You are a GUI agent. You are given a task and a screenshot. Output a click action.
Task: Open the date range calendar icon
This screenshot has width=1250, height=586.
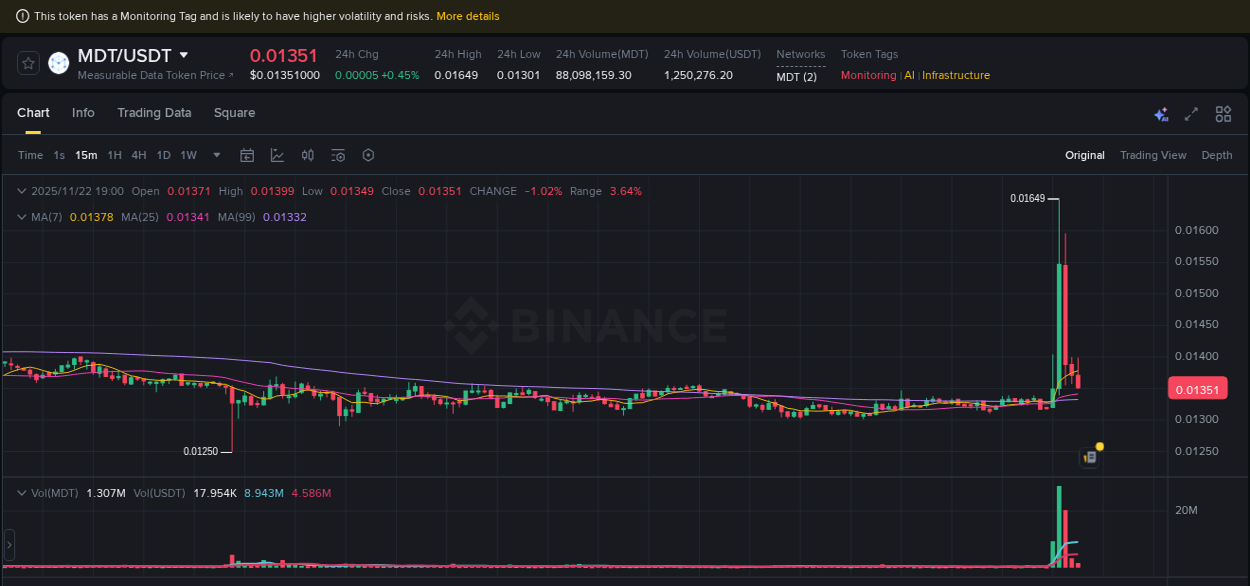[247, 155]
